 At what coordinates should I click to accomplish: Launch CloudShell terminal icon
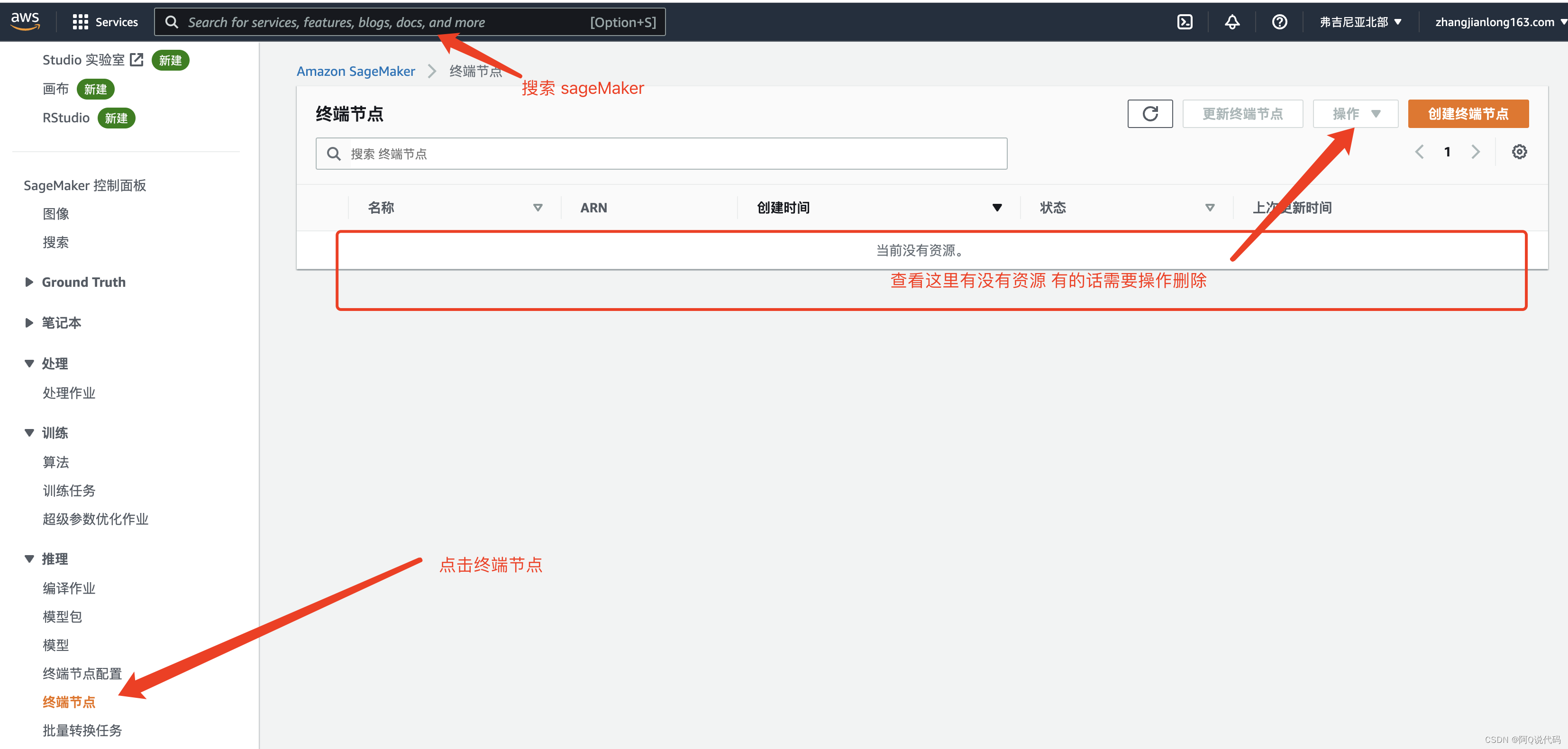(1185, 22)
